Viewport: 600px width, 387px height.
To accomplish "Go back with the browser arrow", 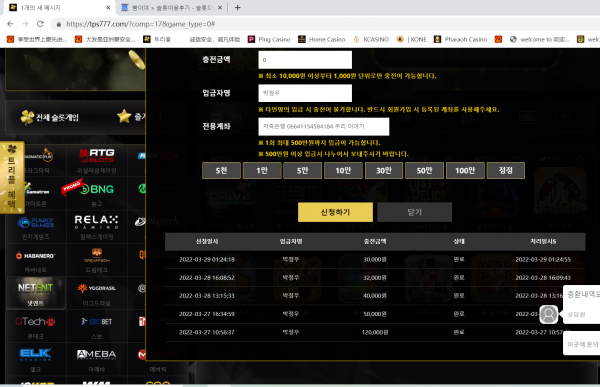I will 10,24.
